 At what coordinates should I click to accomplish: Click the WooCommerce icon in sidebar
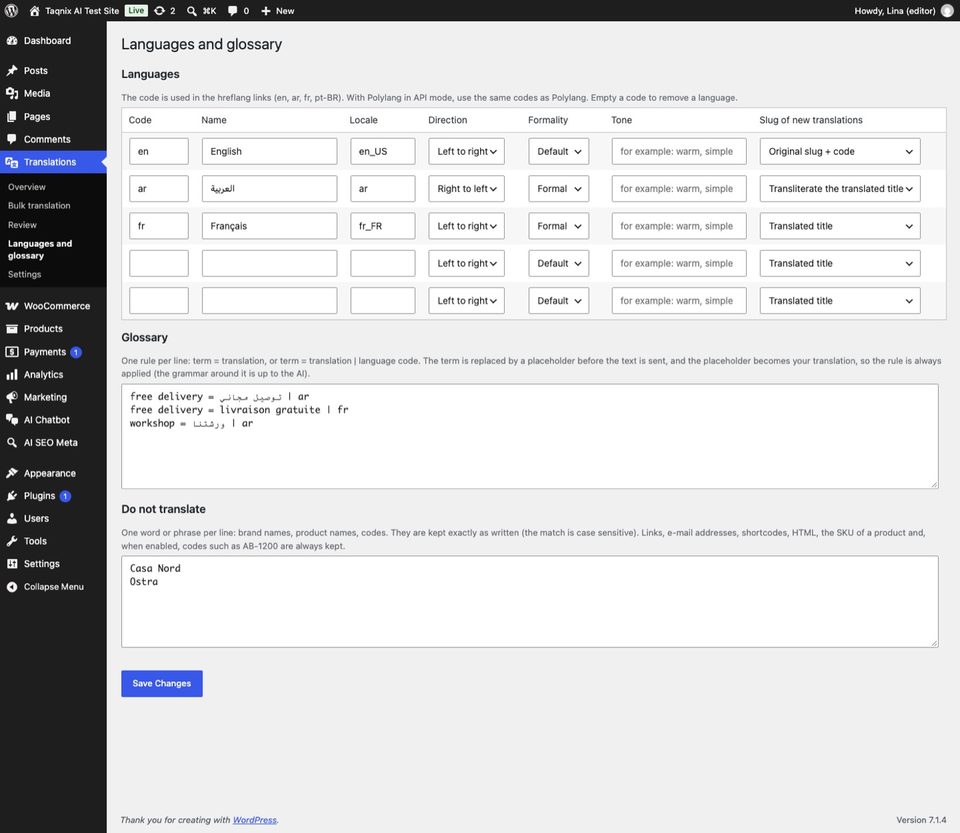click(x=12, y=306)
